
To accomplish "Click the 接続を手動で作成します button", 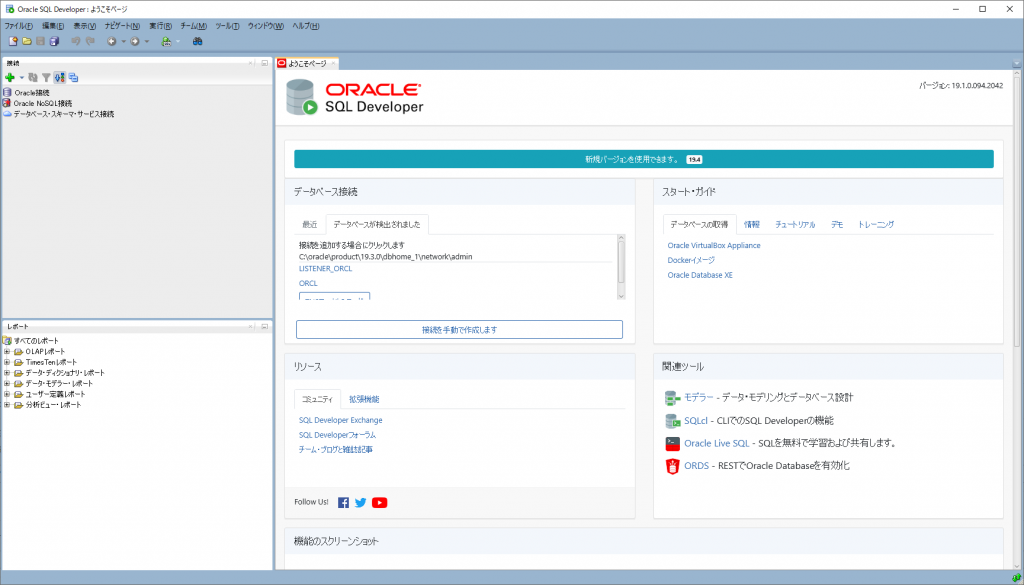I will click(x=459, y=329).
